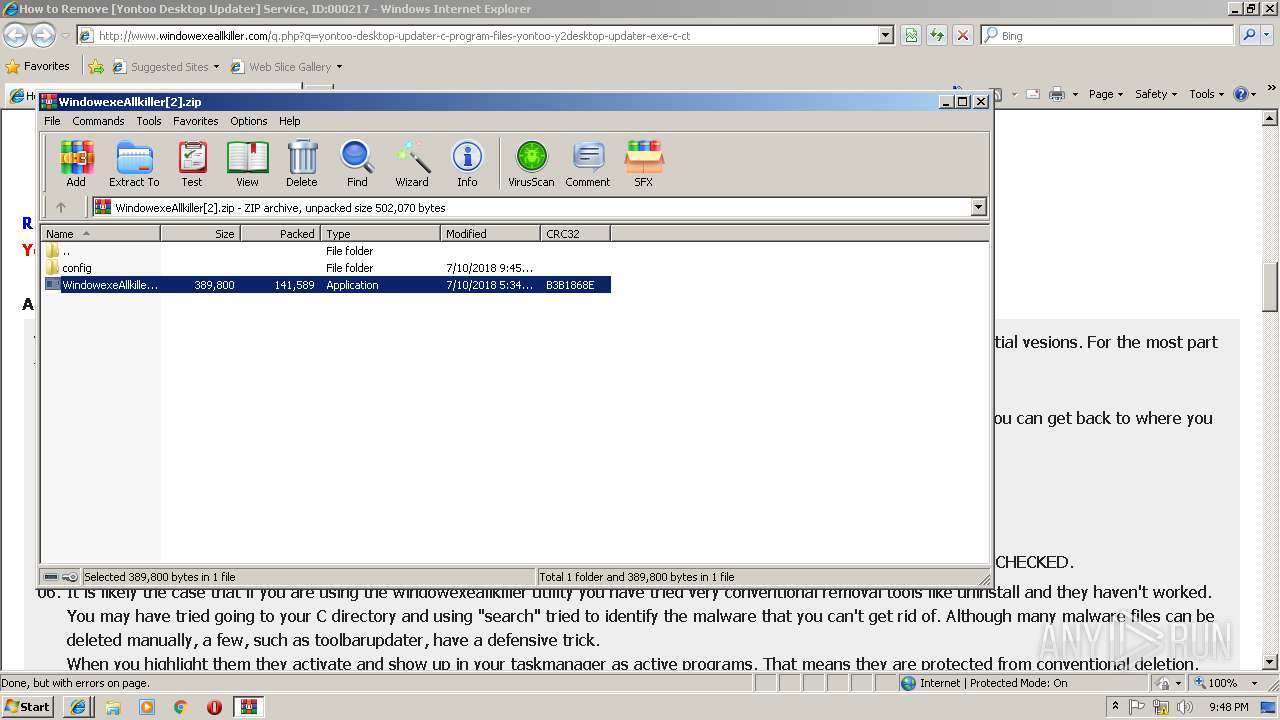Open the WinRAR Tools menu
Image resolution: width=1280 pixels, height=720 pixels.
point(149,121)
